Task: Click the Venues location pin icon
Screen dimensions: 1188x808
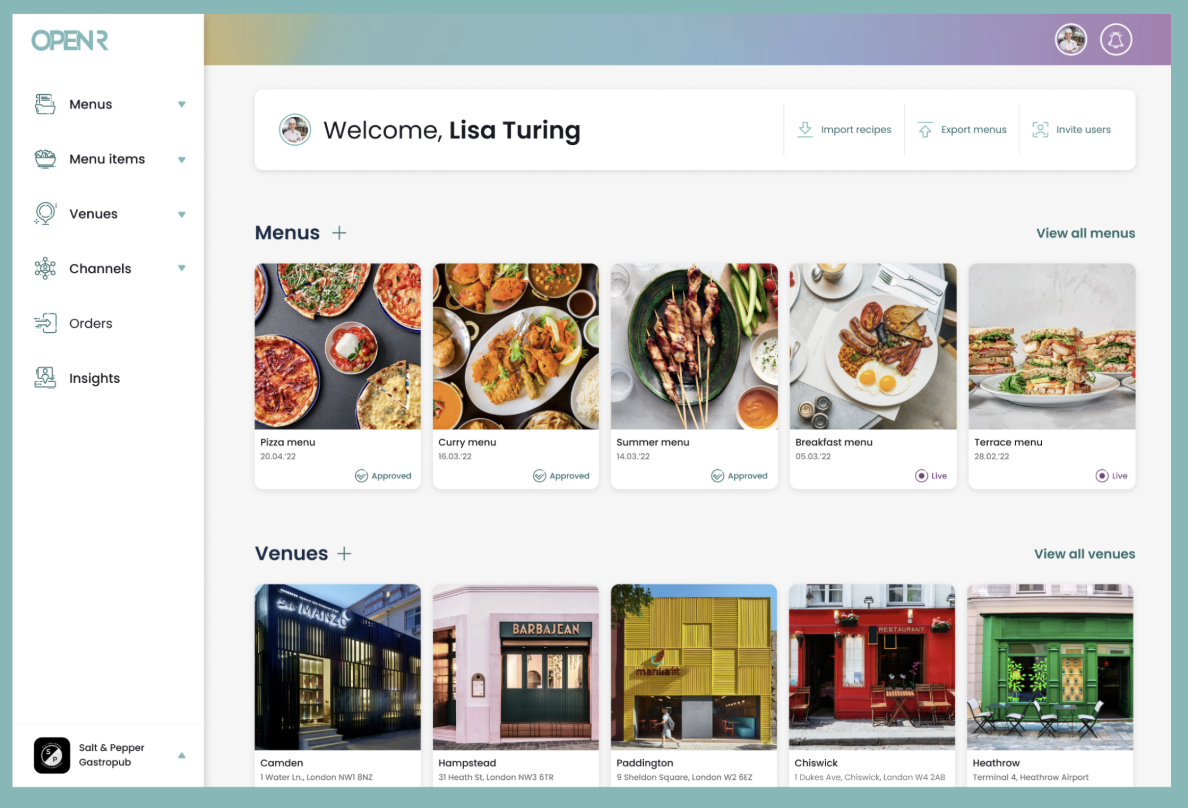Action: pos(45,214)
